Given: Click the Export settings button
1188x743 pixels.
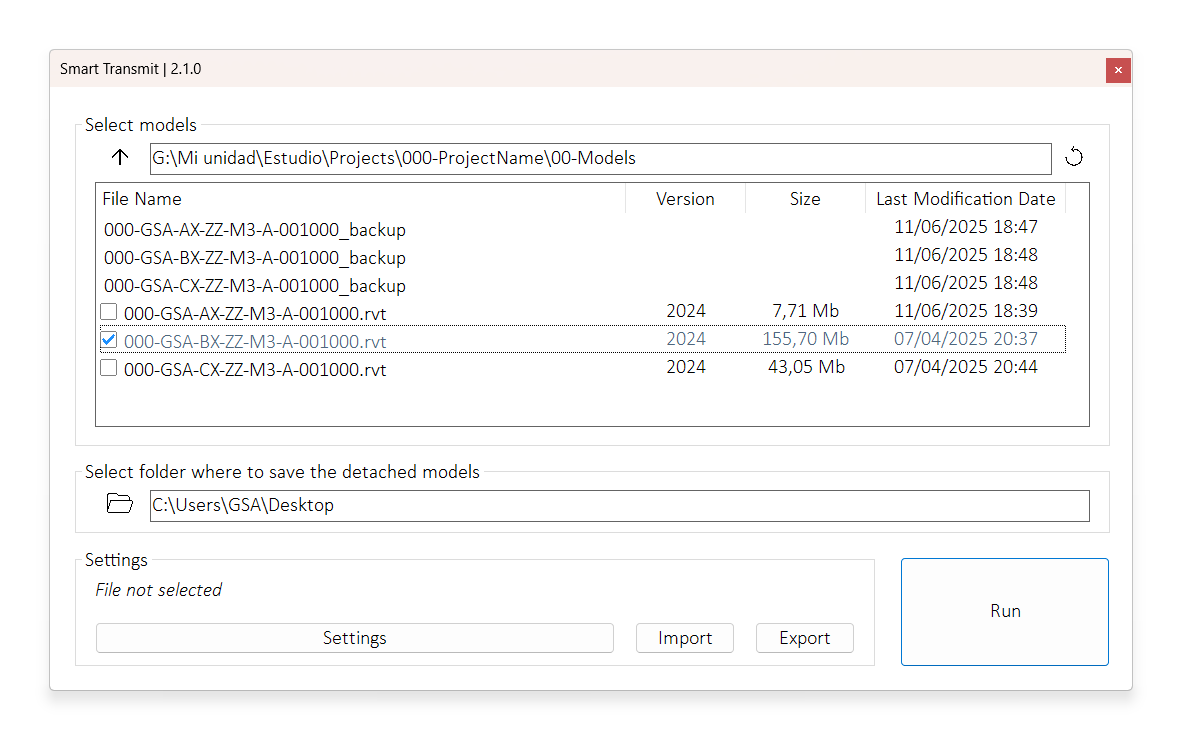Looking at the screenshot, I should (805, 638).
